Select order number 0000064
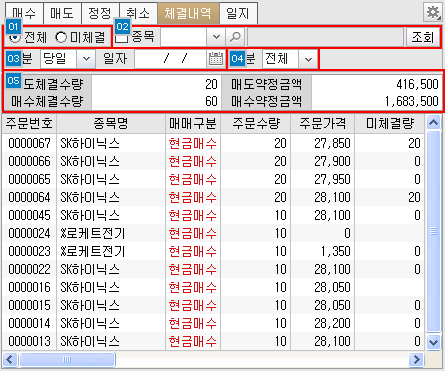The height and width of the screenshot is (371, 445). click(x=29, y=197)
